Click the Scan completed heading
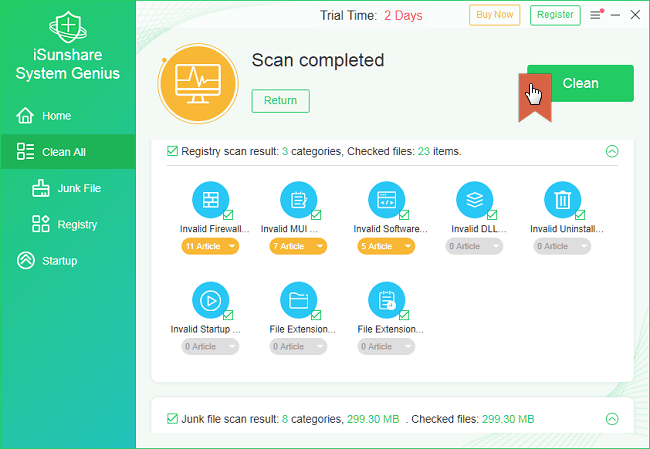This screenshot has width=650, height=449. pyautogui.click(x=318, y=61)
